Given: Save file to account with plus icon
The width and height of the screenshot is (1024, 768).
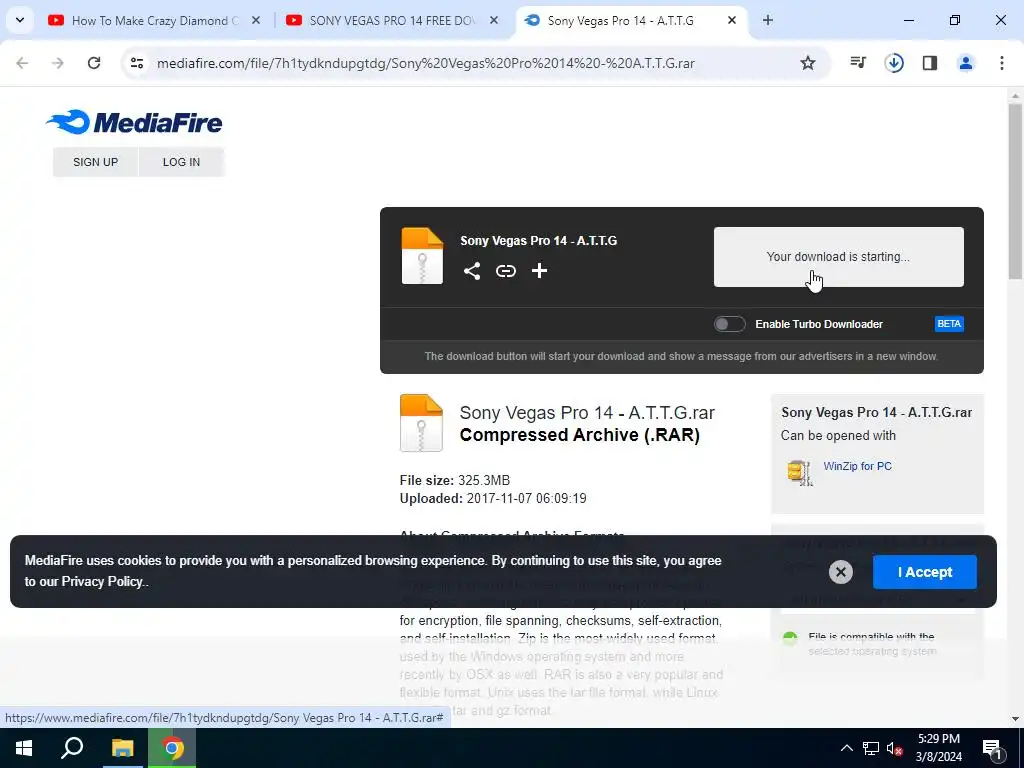Looking at the screenshot, I should (x=539, y=271).
